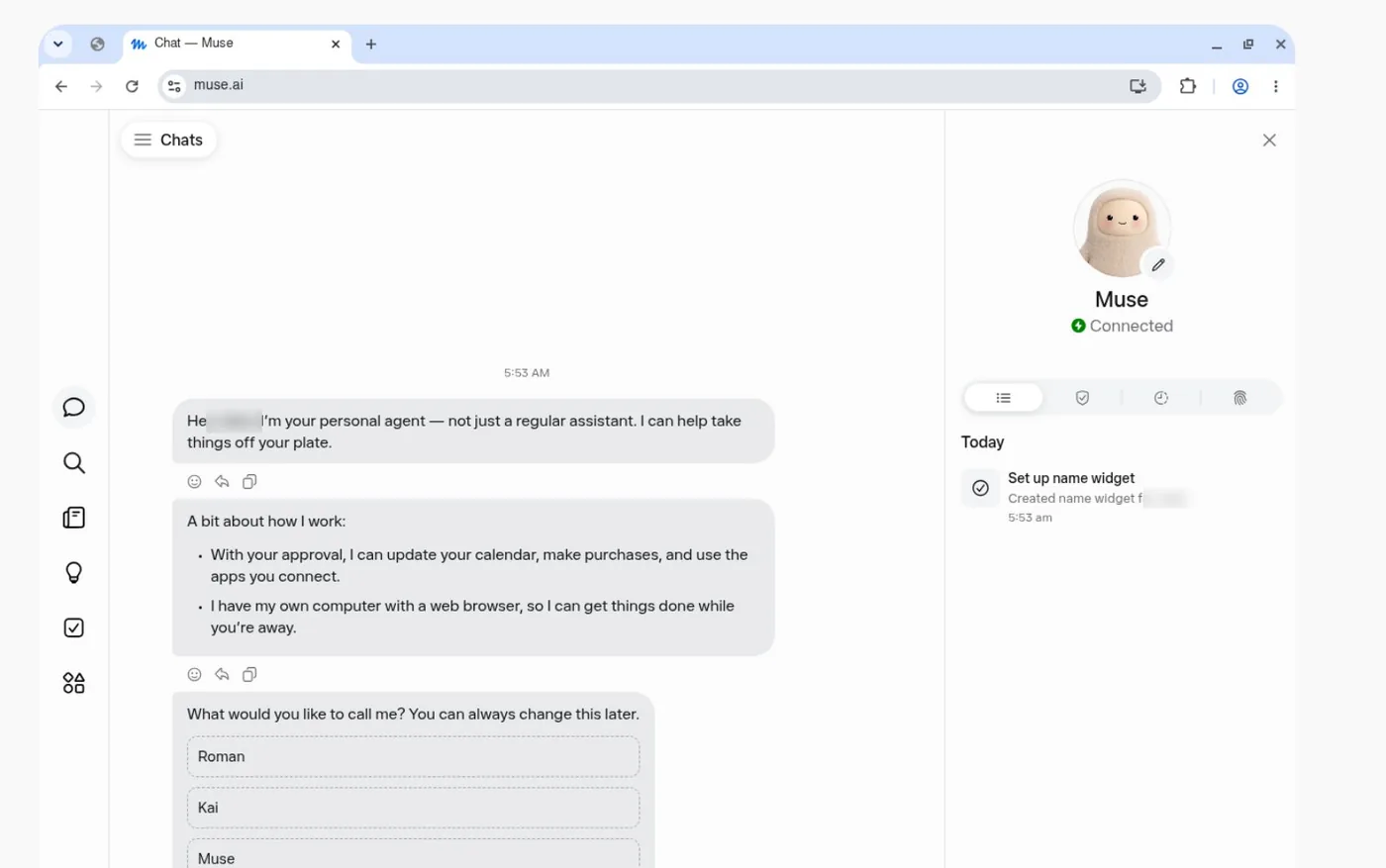The height and width of the screenshot is (868, 1386).
Task: Edit Muse avatar with pencil icon
Action: tap(1157, 264)
